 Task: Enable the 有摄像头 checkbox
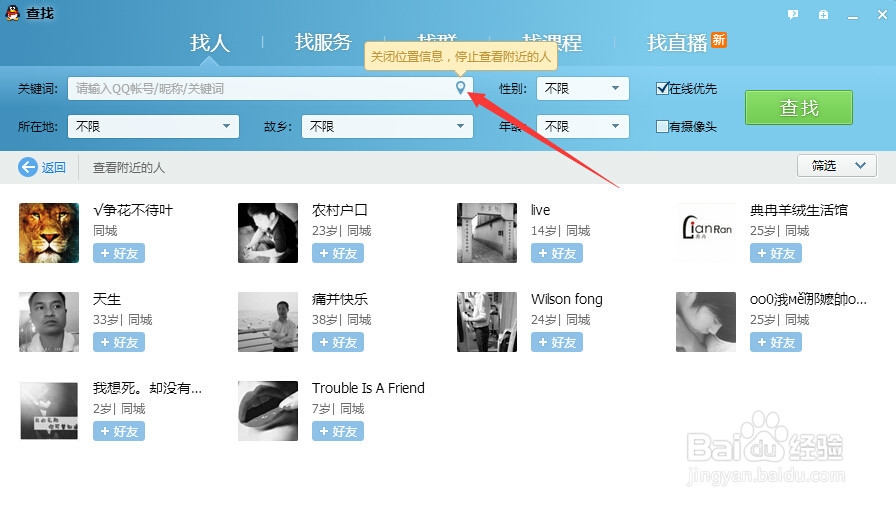click(662, 126)
